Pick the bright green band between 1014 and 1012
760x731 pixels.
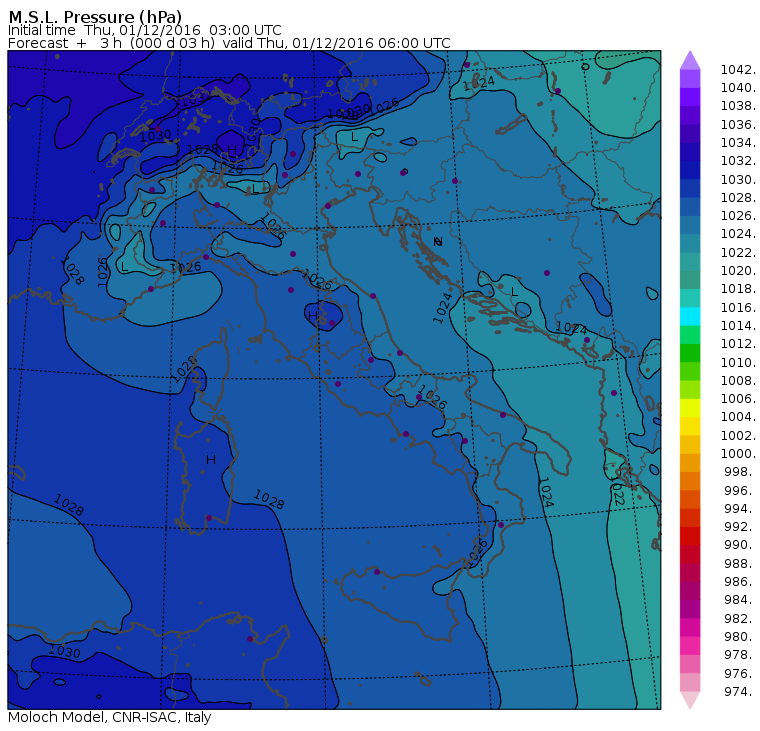tap(690, 334)
